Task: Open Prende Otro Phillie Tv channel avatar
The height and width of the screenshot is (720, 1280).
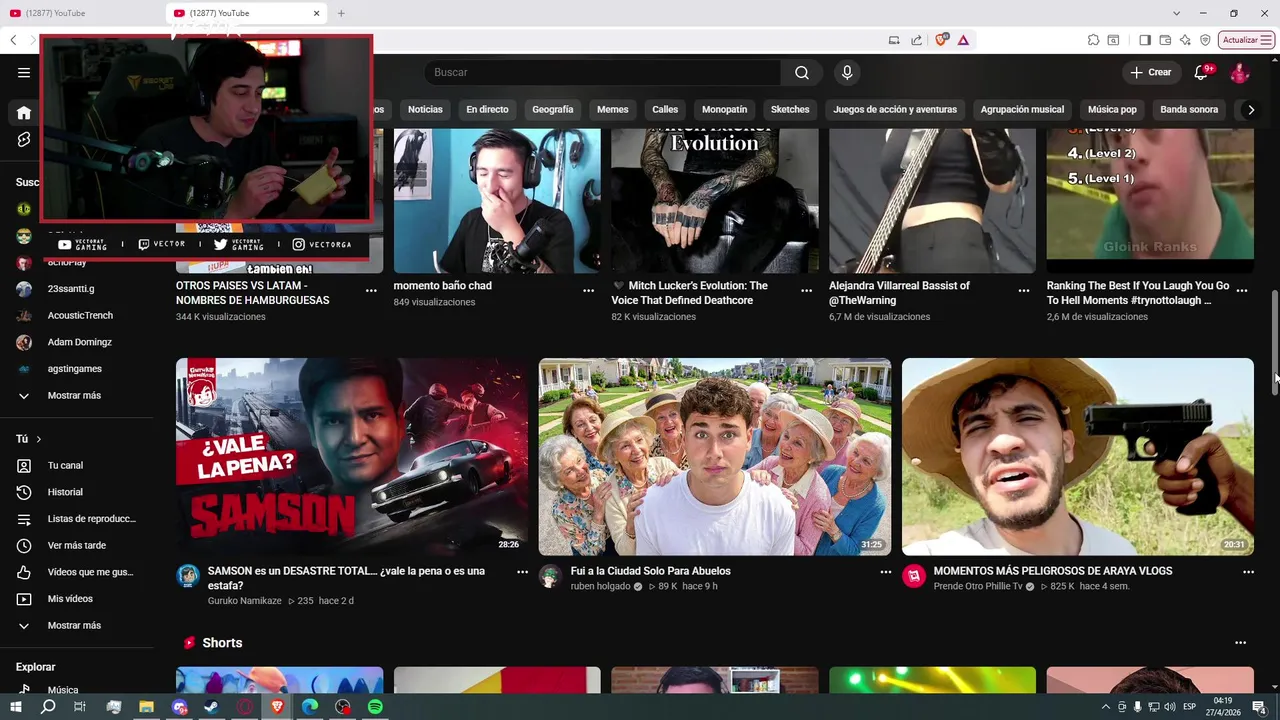Action: tap(914, 575)
